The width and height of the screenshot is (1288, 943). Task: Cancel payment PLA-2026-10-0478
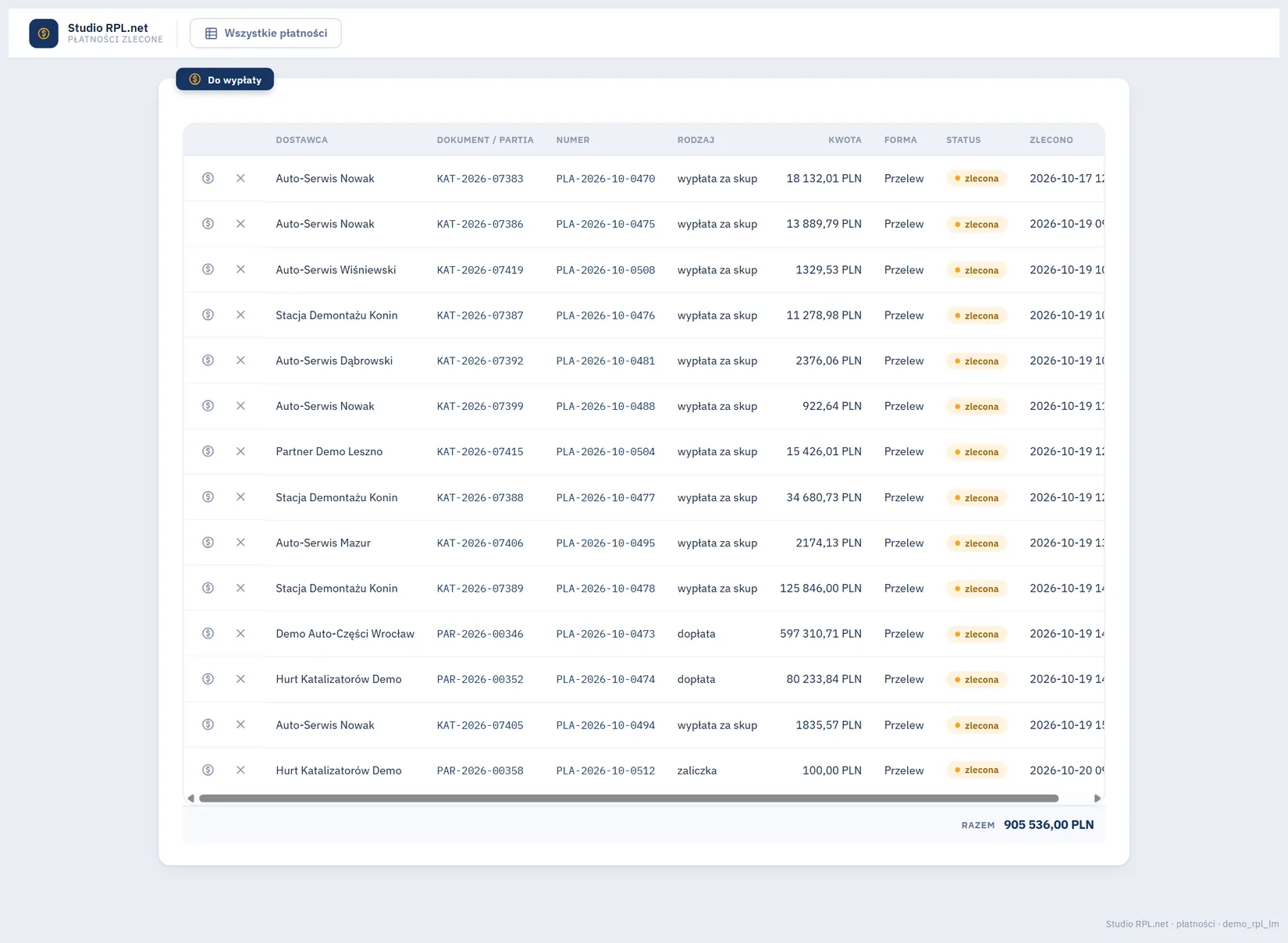[x=240, y=588]
